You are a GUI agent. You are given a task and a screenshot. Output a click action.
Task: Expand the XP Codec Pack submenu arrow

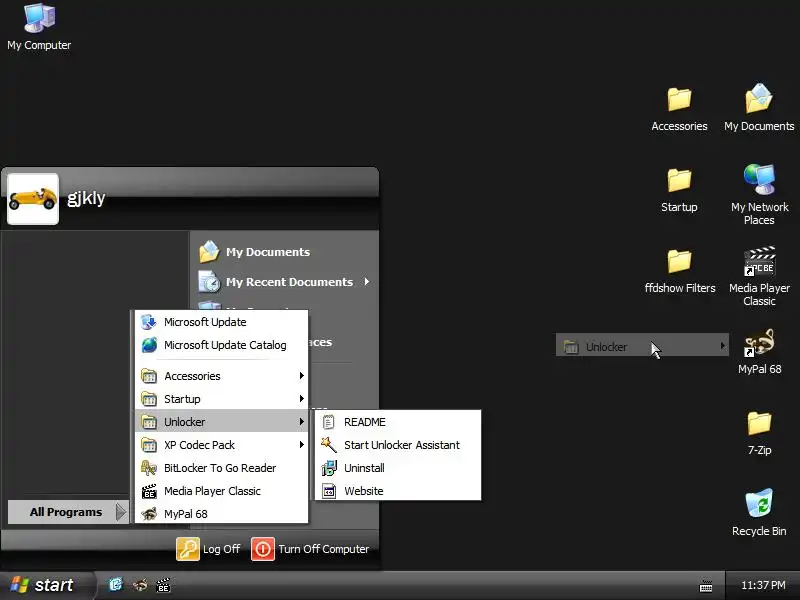(302, 445)
